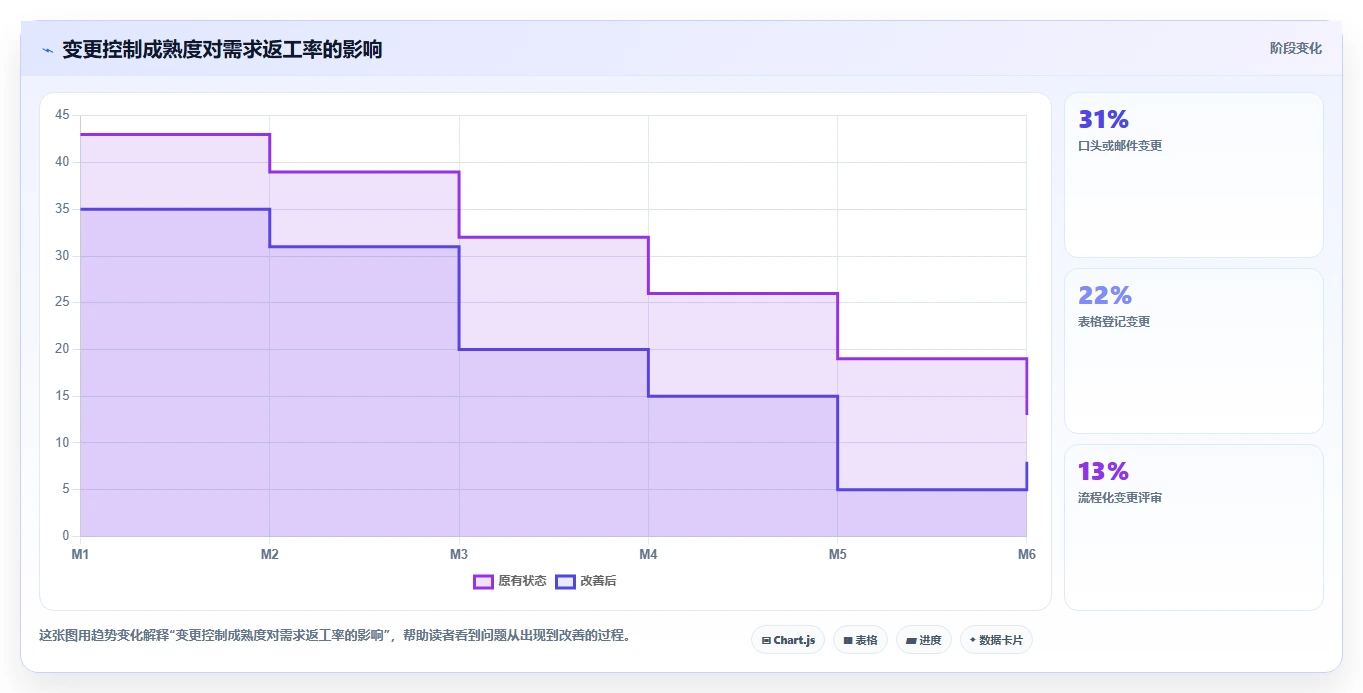The width and height of the screenshot is (1363, 693).
Task: Click the 口头或邮件变更 label
Action: pos(1120,146)
